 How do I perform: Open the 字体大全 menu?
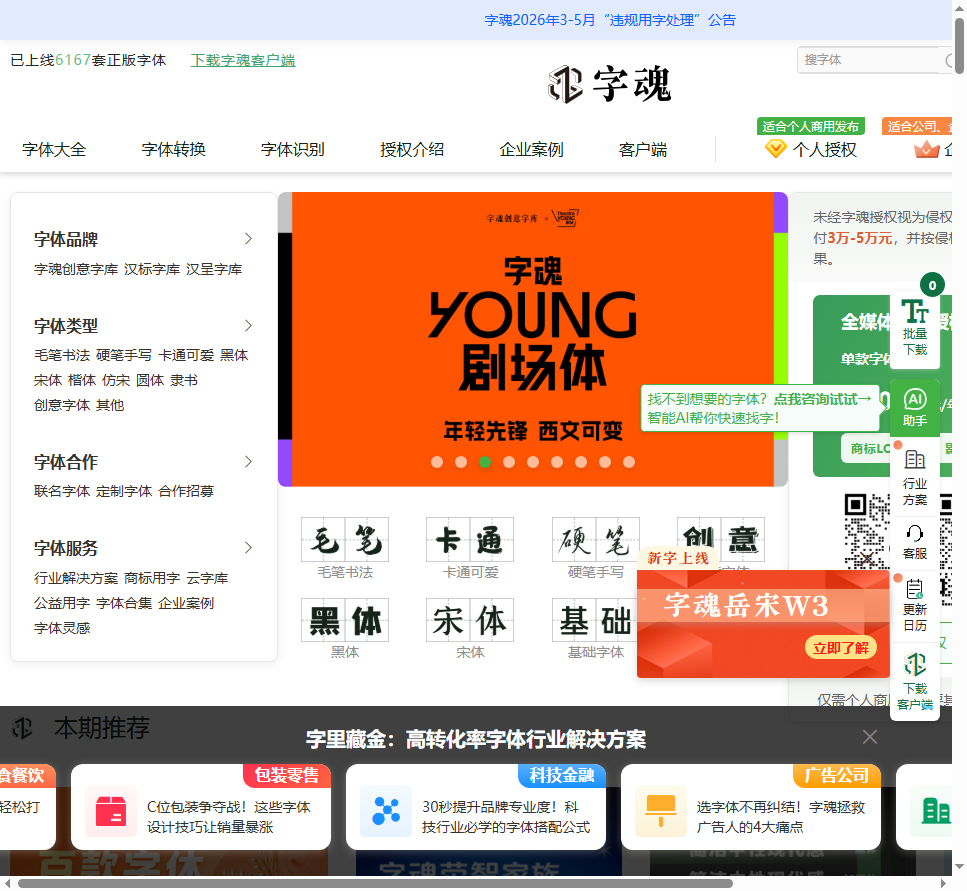pyautogui.click(x=54, y=149)
